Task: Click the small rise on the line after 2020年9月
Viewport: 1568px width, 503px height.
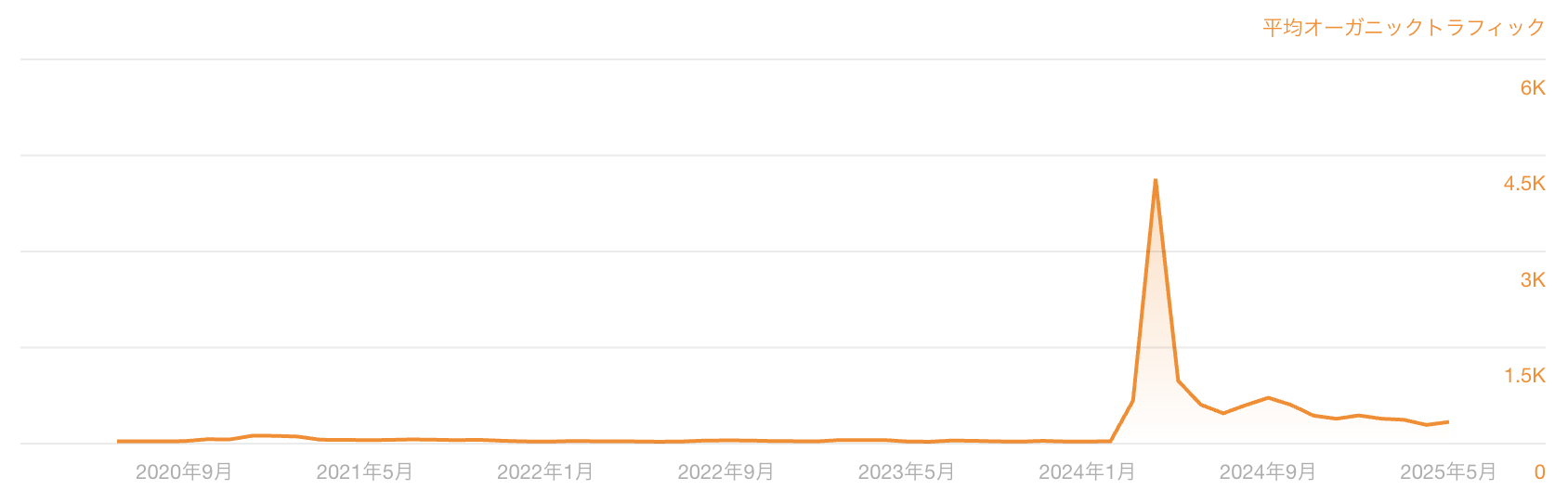Action: (x=255, y=435)
